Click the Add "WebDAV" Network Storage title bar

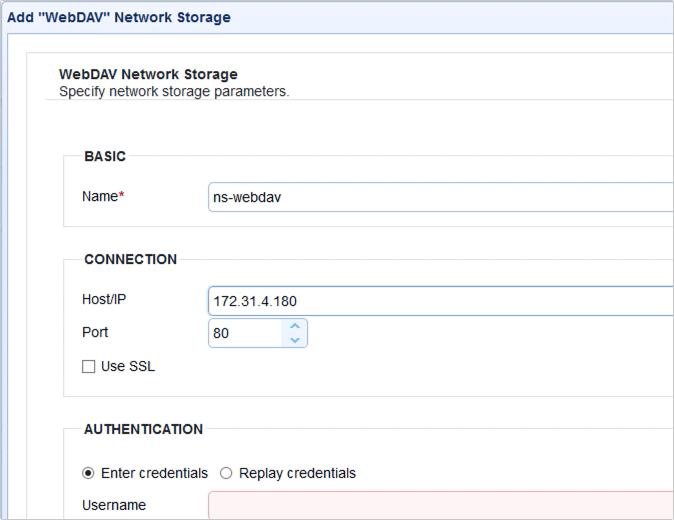point(119,17)
